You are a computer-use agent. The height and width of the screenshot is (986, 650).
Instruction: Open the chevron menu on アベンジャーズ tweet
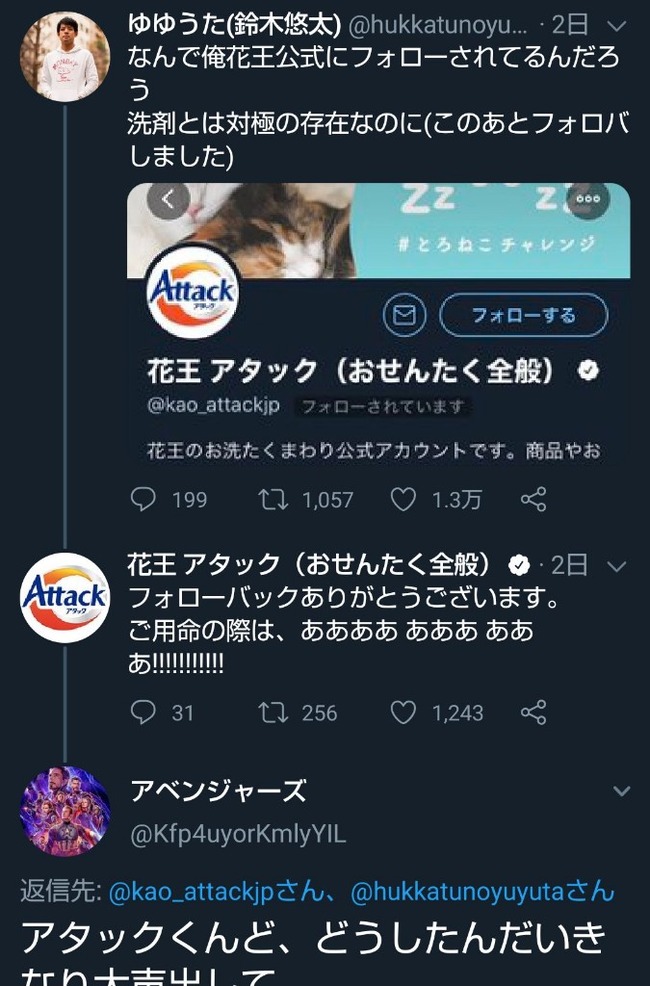621,790
